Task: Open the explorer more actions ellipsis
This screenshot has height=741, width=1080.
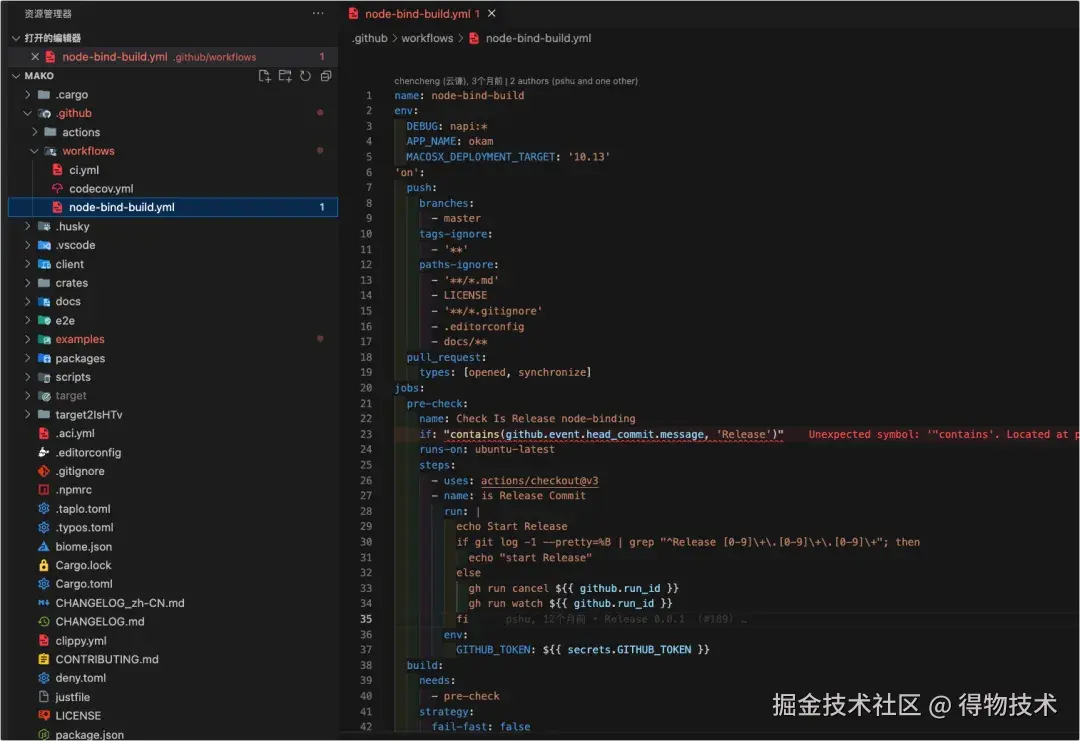Action: click(318, 13)
